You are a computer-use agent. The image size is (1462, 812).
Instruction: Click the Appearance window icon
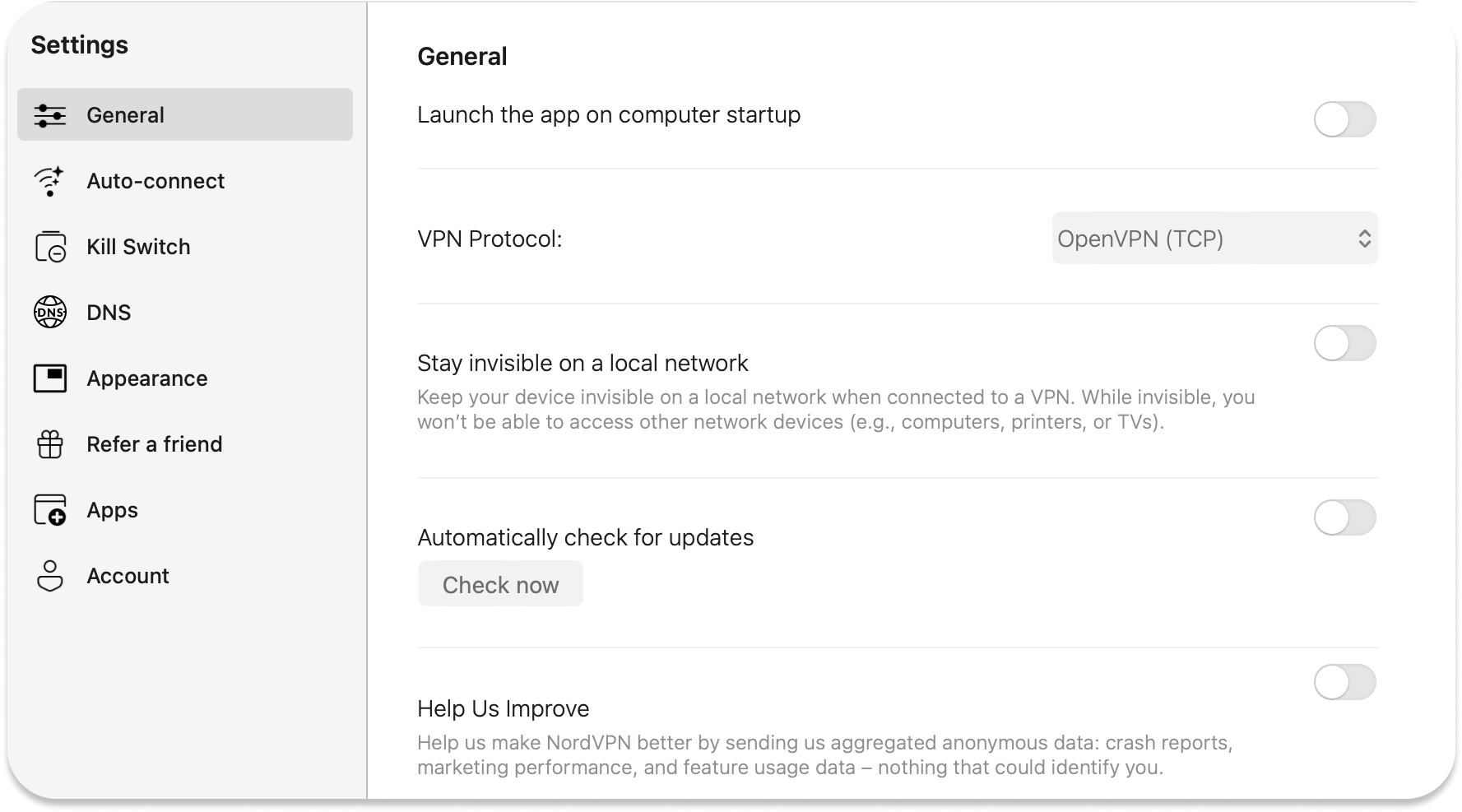point(50,378)
